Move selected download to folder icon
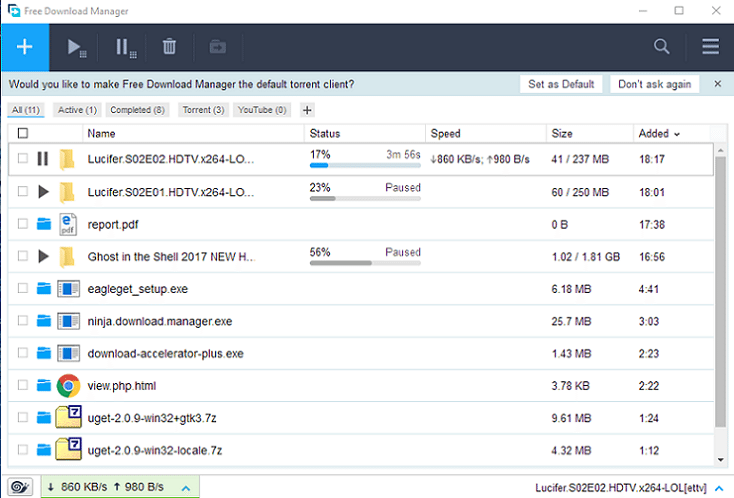 (x=218, y=47)
